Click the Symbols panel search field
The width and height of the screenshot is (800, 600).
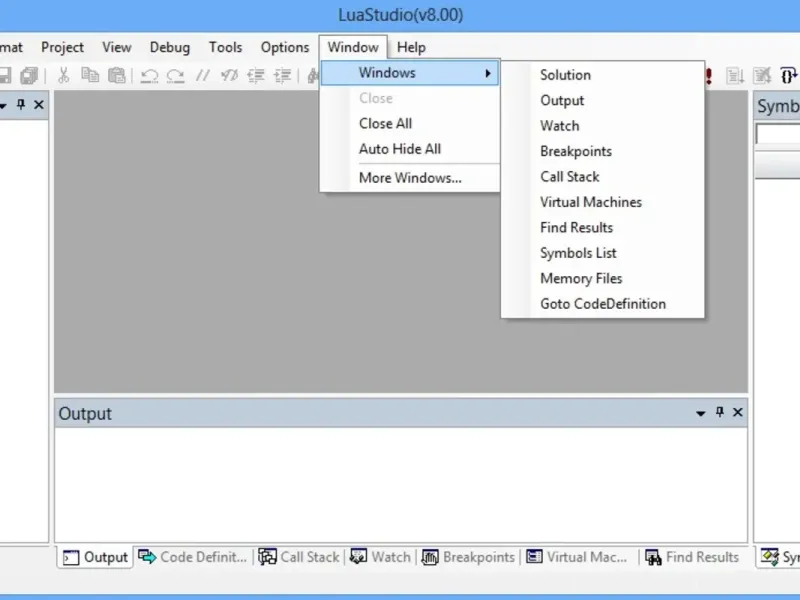[x=778, y=134]
